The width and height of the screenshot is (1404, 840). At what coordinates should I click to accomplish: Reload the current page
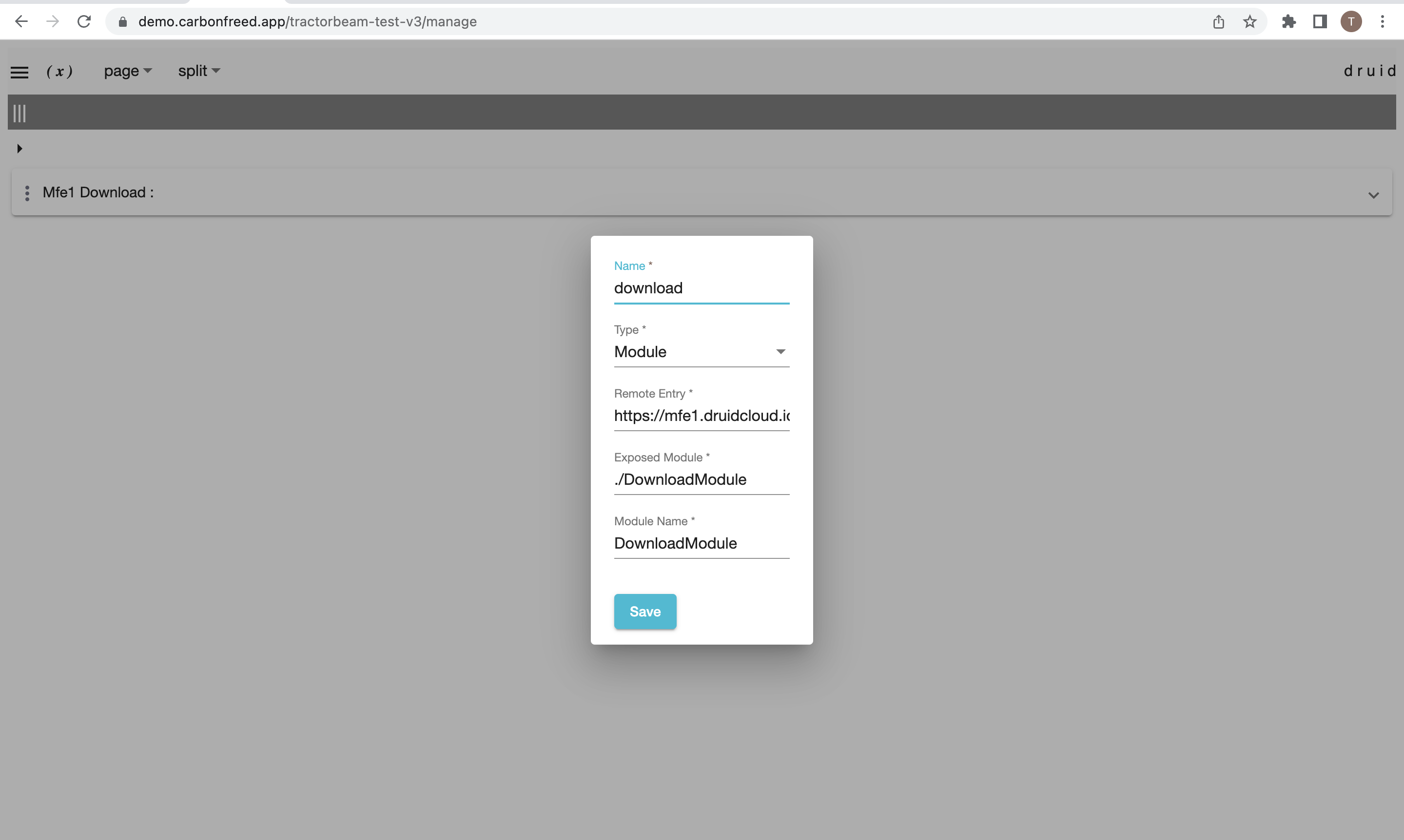coord(84,21)
